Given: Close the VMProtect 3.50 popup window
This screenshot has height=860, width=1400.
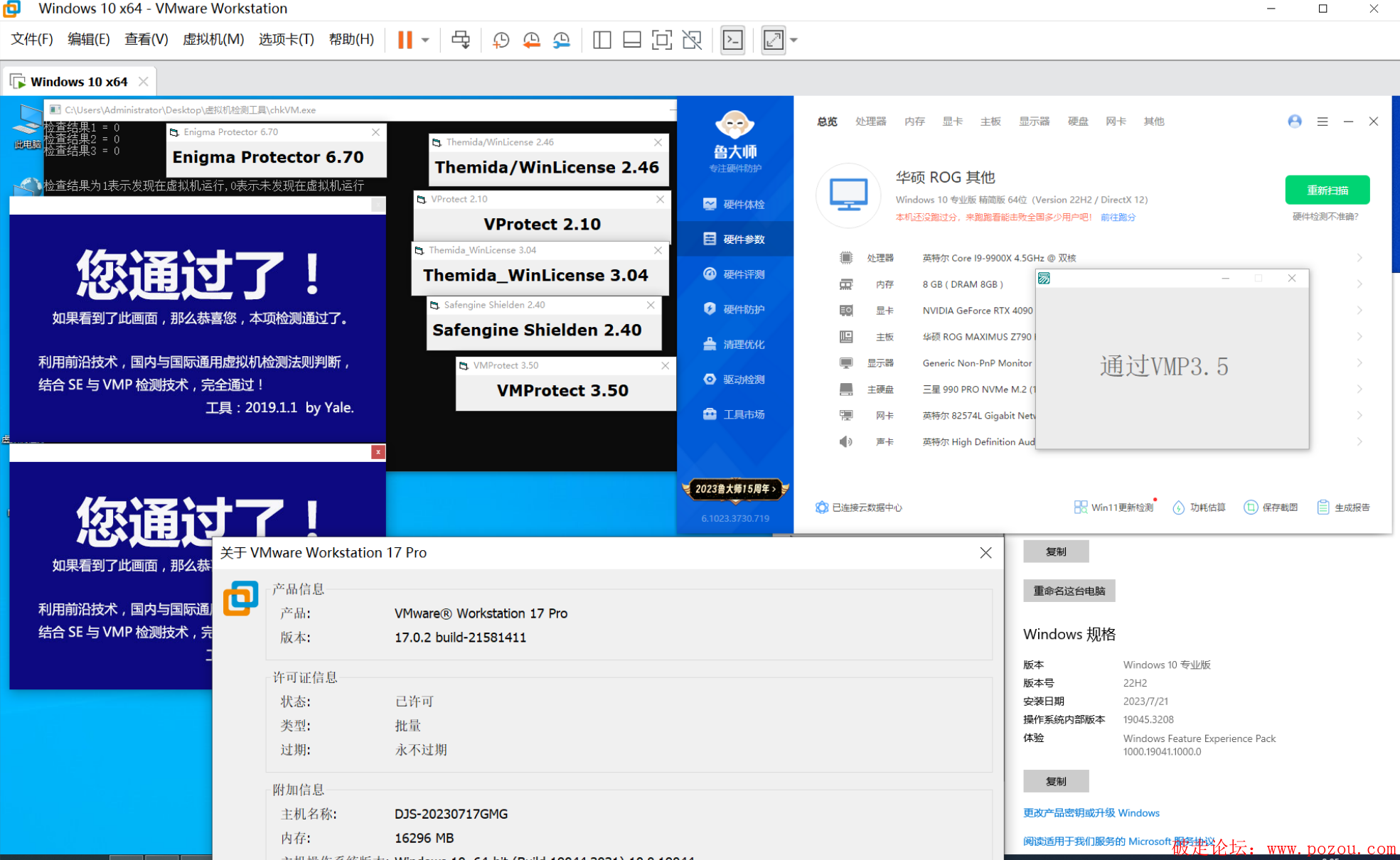Looking at the screenshot, I should (665, 365).
